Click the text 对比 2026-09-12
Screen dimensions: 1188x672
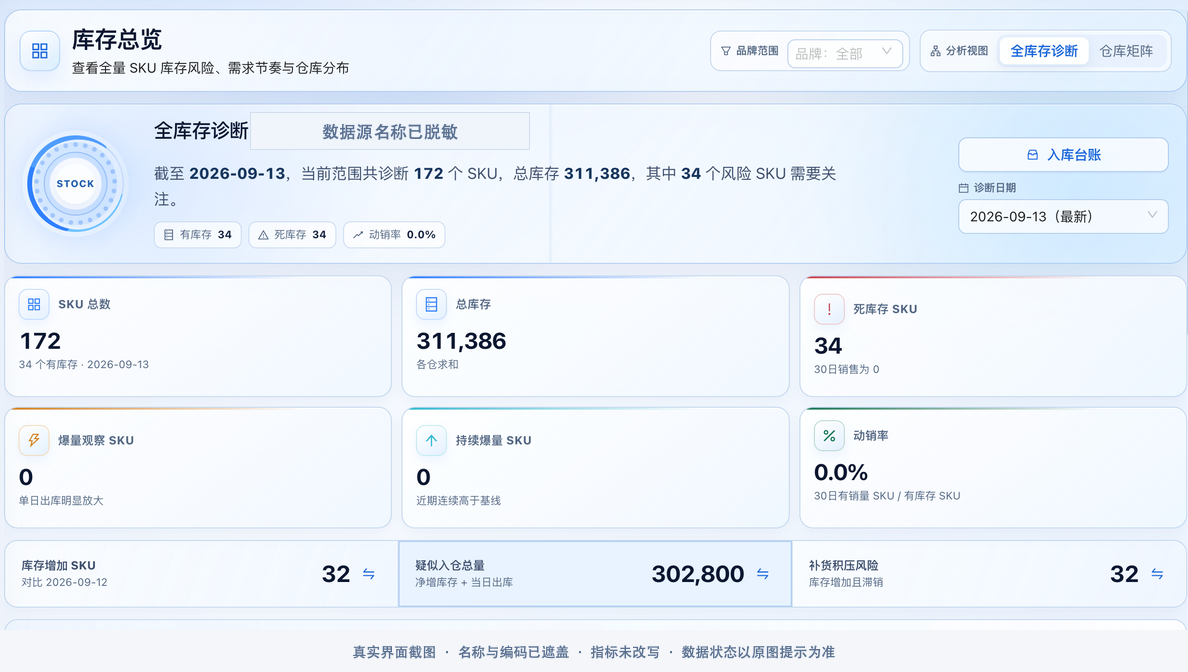click(64, 583)
